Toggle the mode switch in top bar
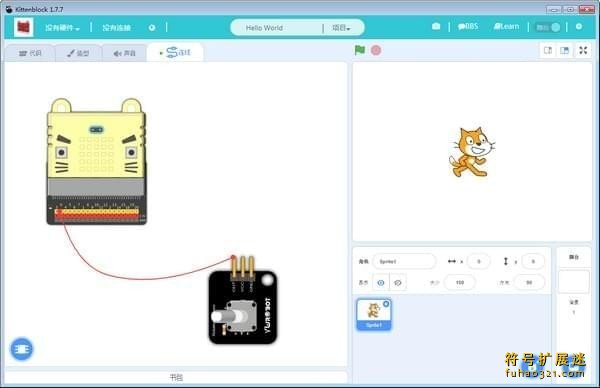The height and width of the screenshot is (388, 600). pyautogui.click(x=548, y=27)
